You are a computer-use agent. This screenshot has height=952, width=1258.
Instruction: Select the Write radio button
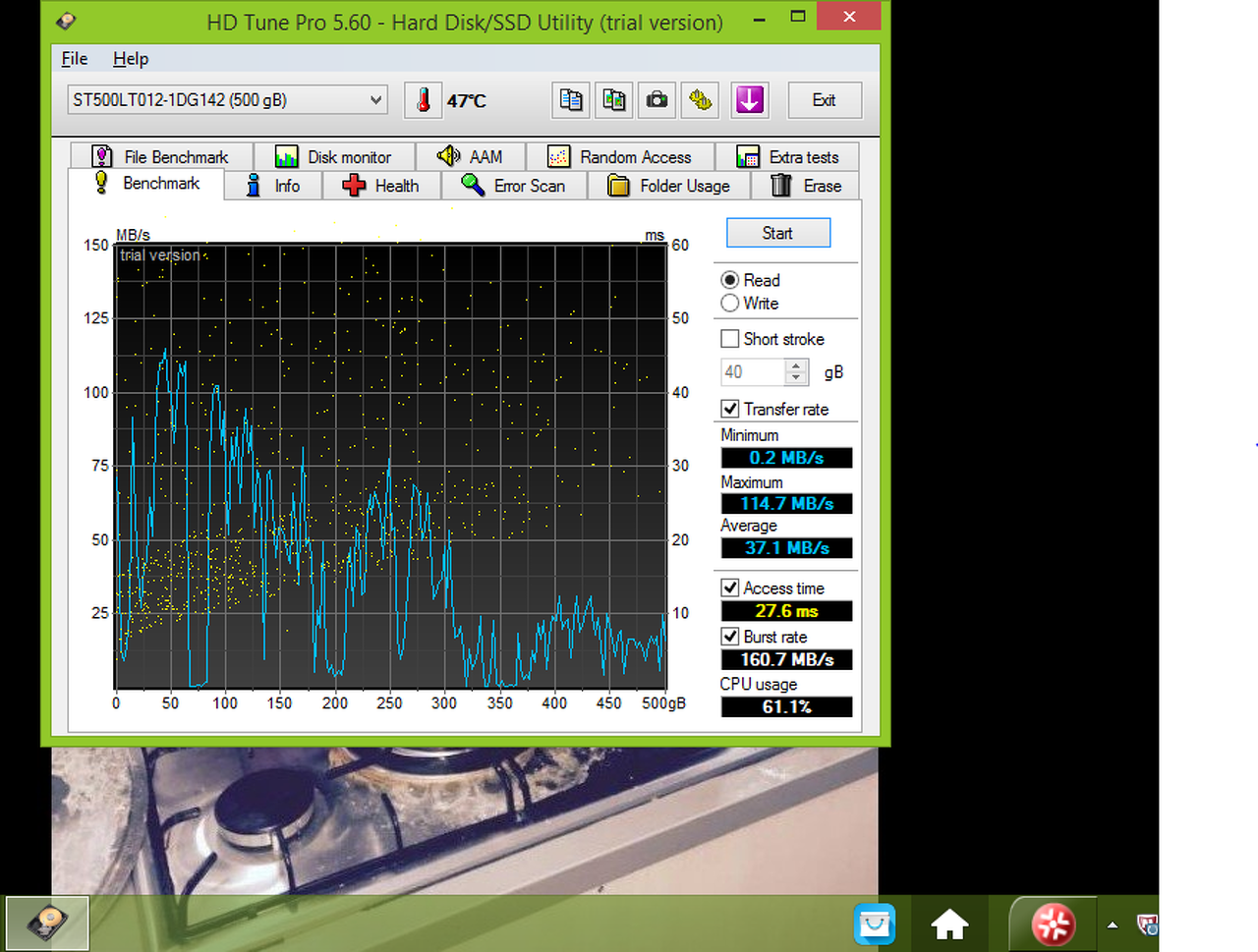click(730, 304)
